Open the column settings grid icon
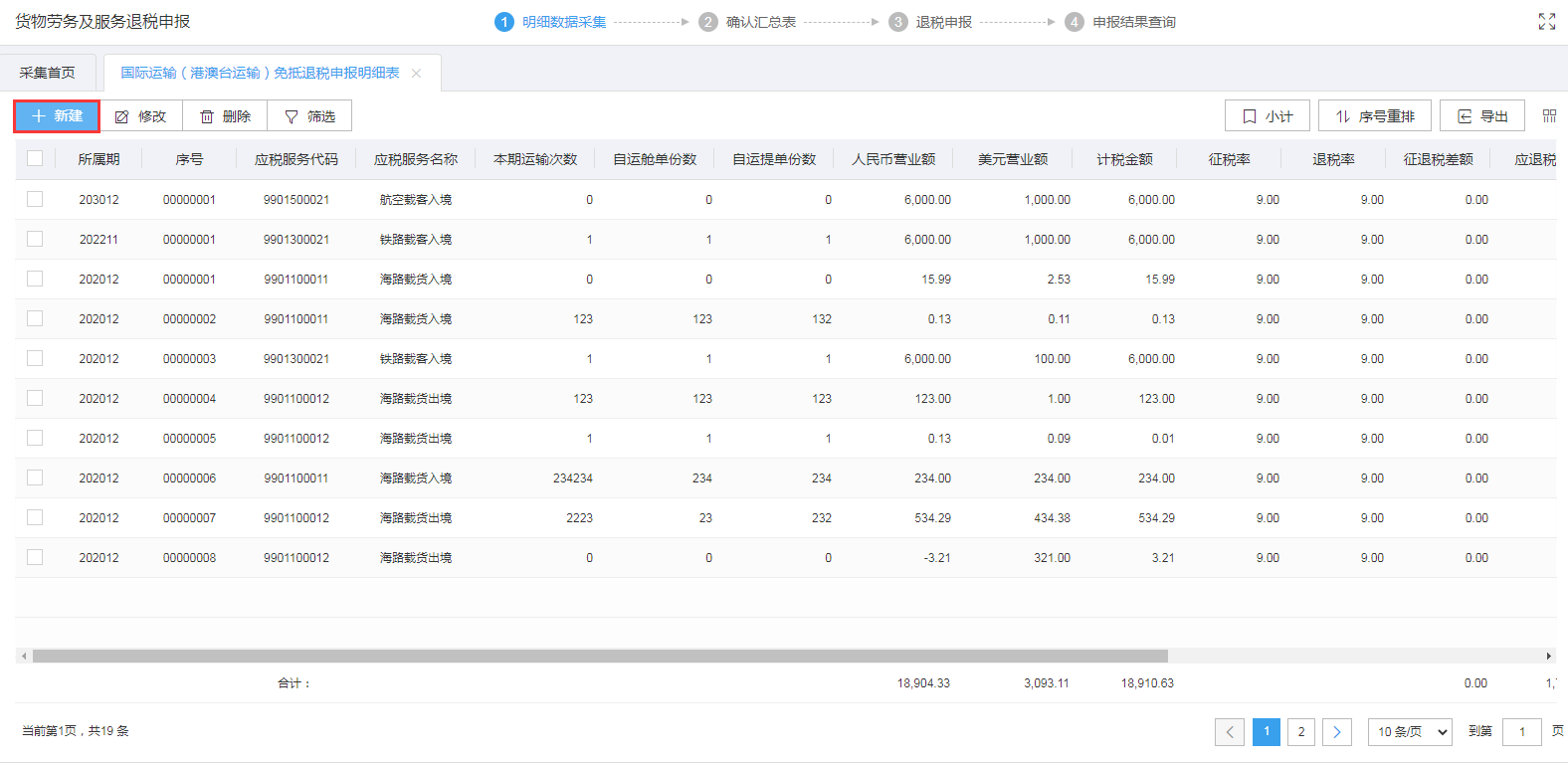1568x763 pixels. click(1549, 116)
